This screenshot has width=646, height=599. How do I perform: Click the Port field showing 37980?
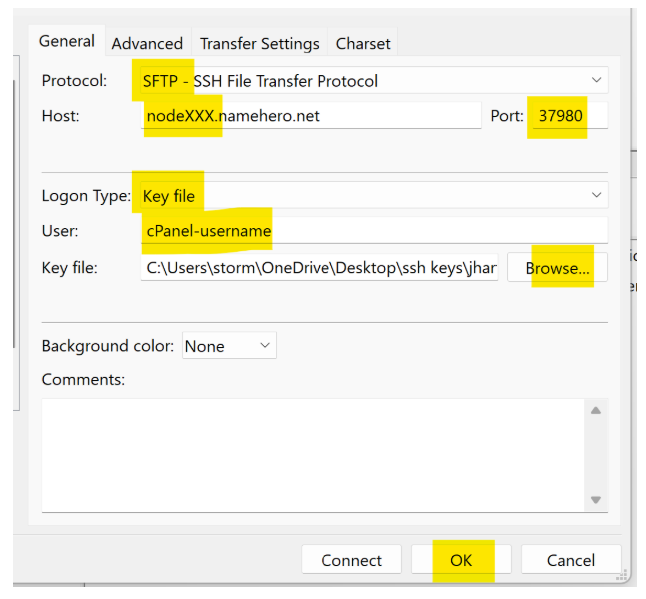click(566, 116)
